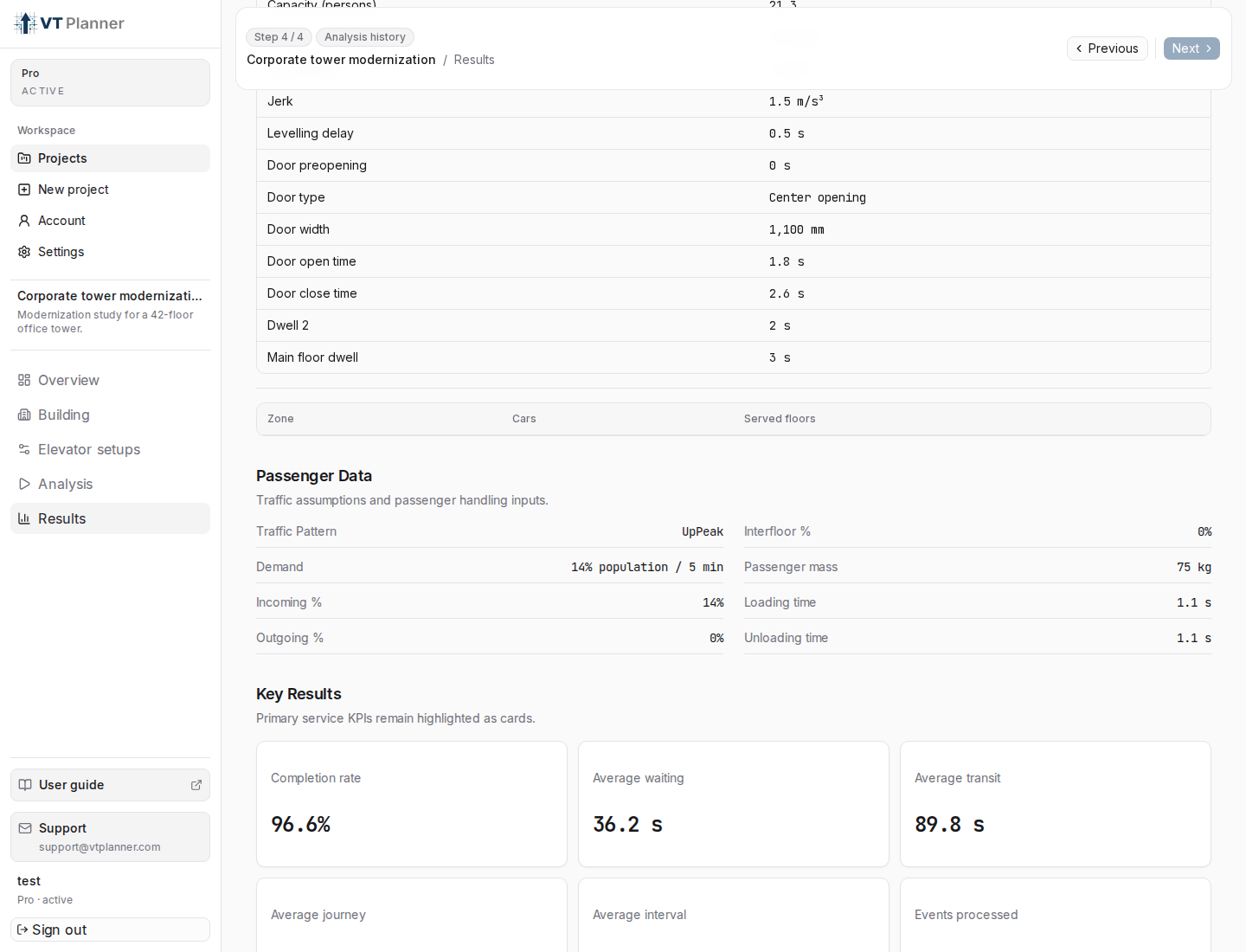Open the Projects menu item
Screen dimensions: 1246x952
pyautogui.click(x=110, y=158)
